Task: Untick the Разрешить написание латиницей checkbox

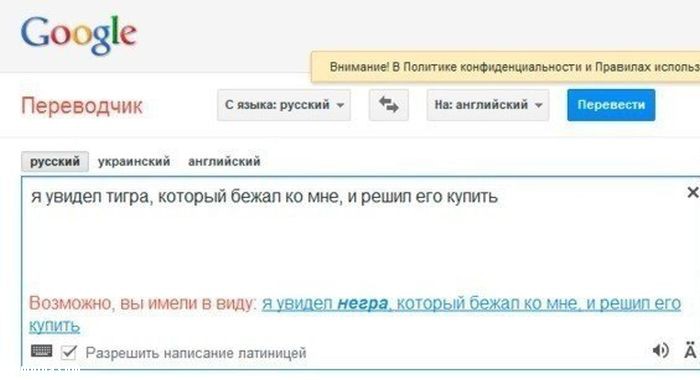Action: 69,352
